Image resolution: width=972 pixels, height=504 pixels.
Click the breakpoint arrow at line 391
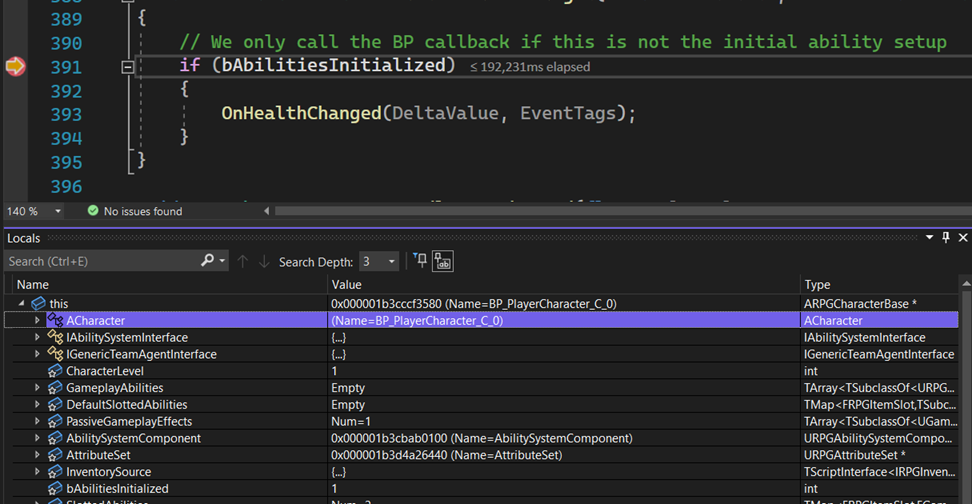[x=15, y=66]
